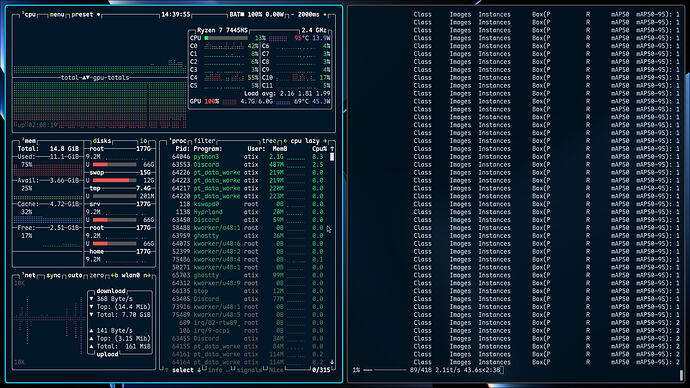
Task: Toggle net graph sync scaling
Action: coord(54,275)
